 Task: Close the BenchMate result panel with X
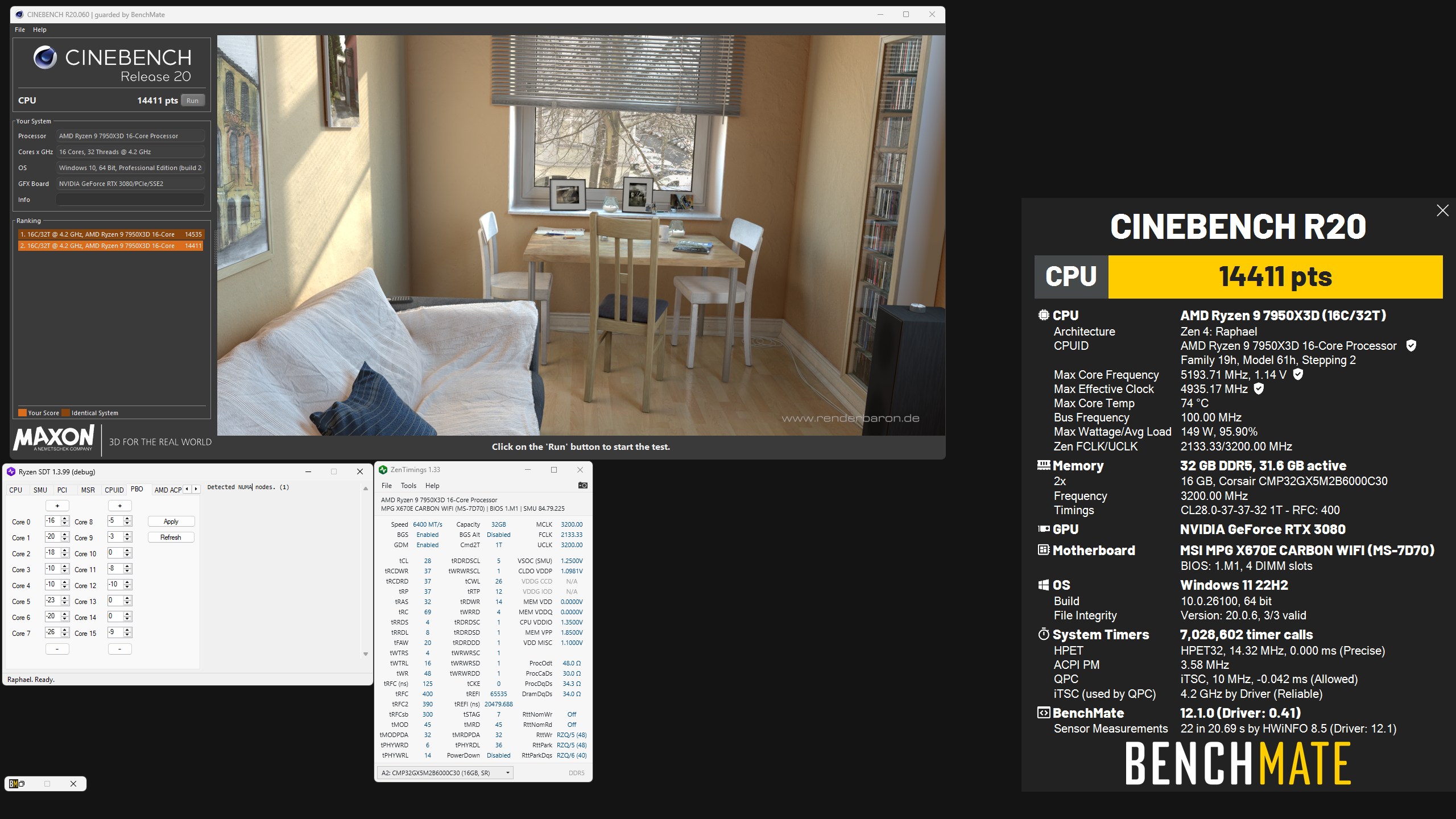1442,210
